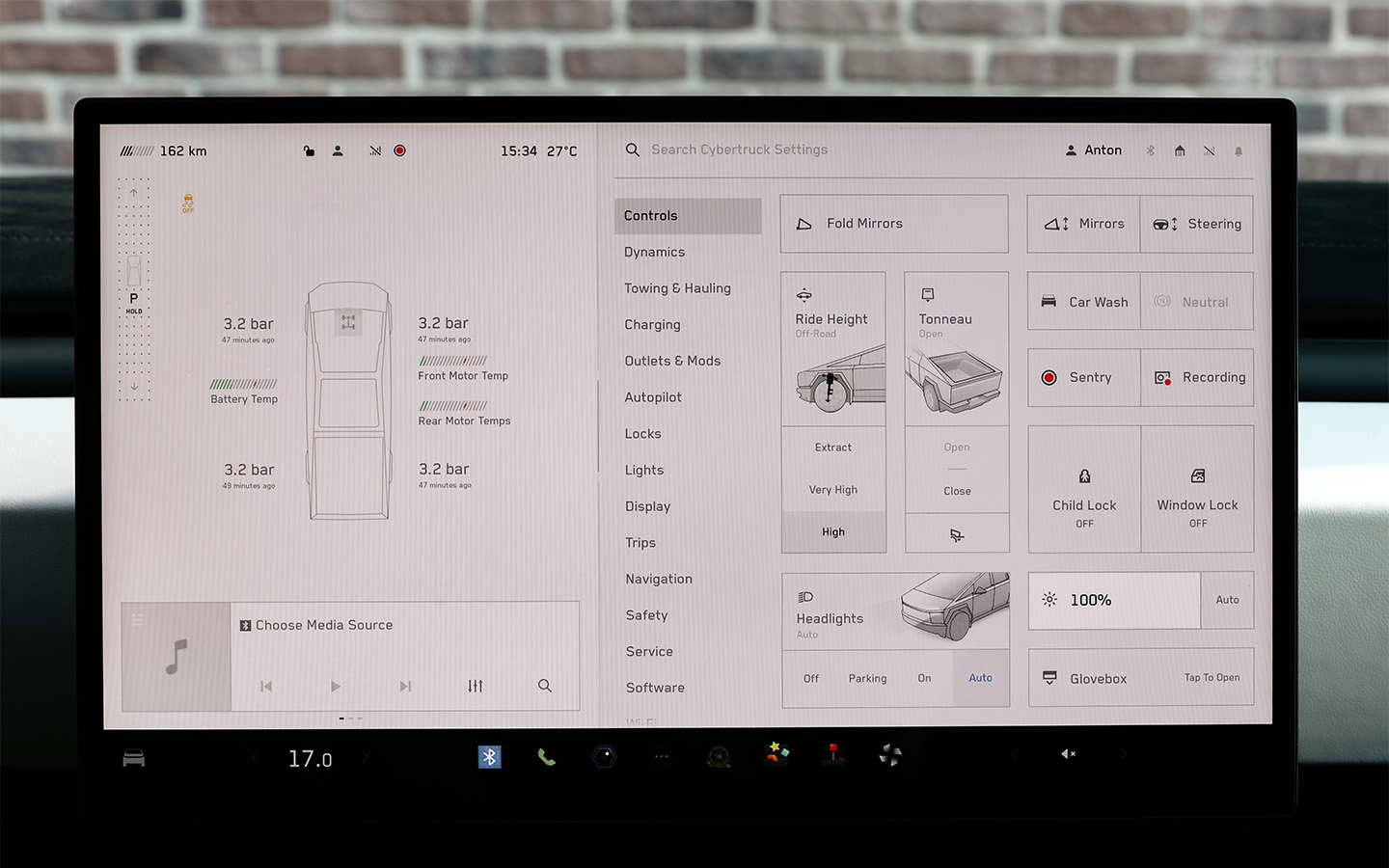Toggle dashcam Recording

[x=1197, y=378]
